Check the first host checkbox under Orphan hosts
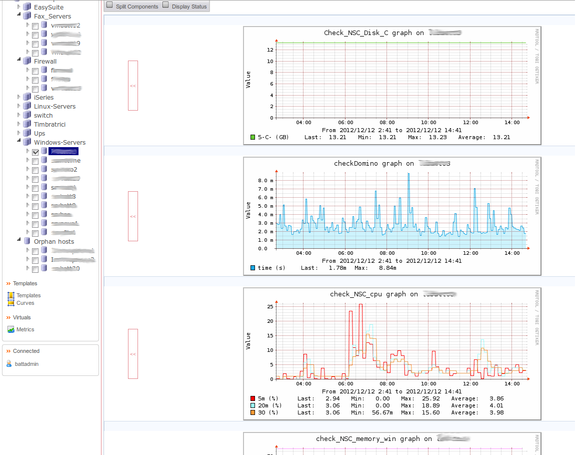577x455 pixels. (x=35, y=251)
